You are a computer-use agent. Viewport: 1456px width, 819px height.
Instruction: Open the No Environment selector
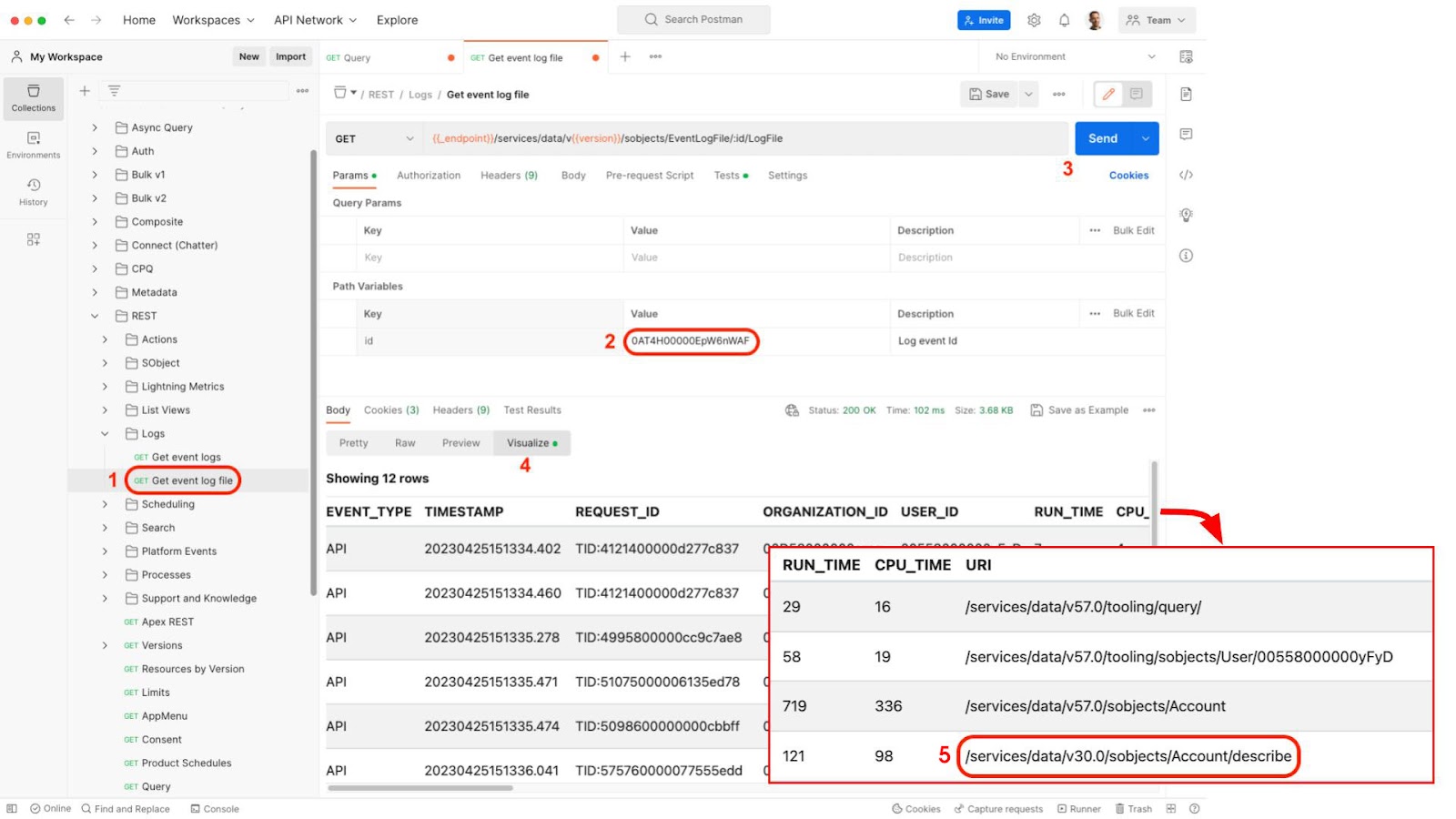click(x=1075, y=56)
